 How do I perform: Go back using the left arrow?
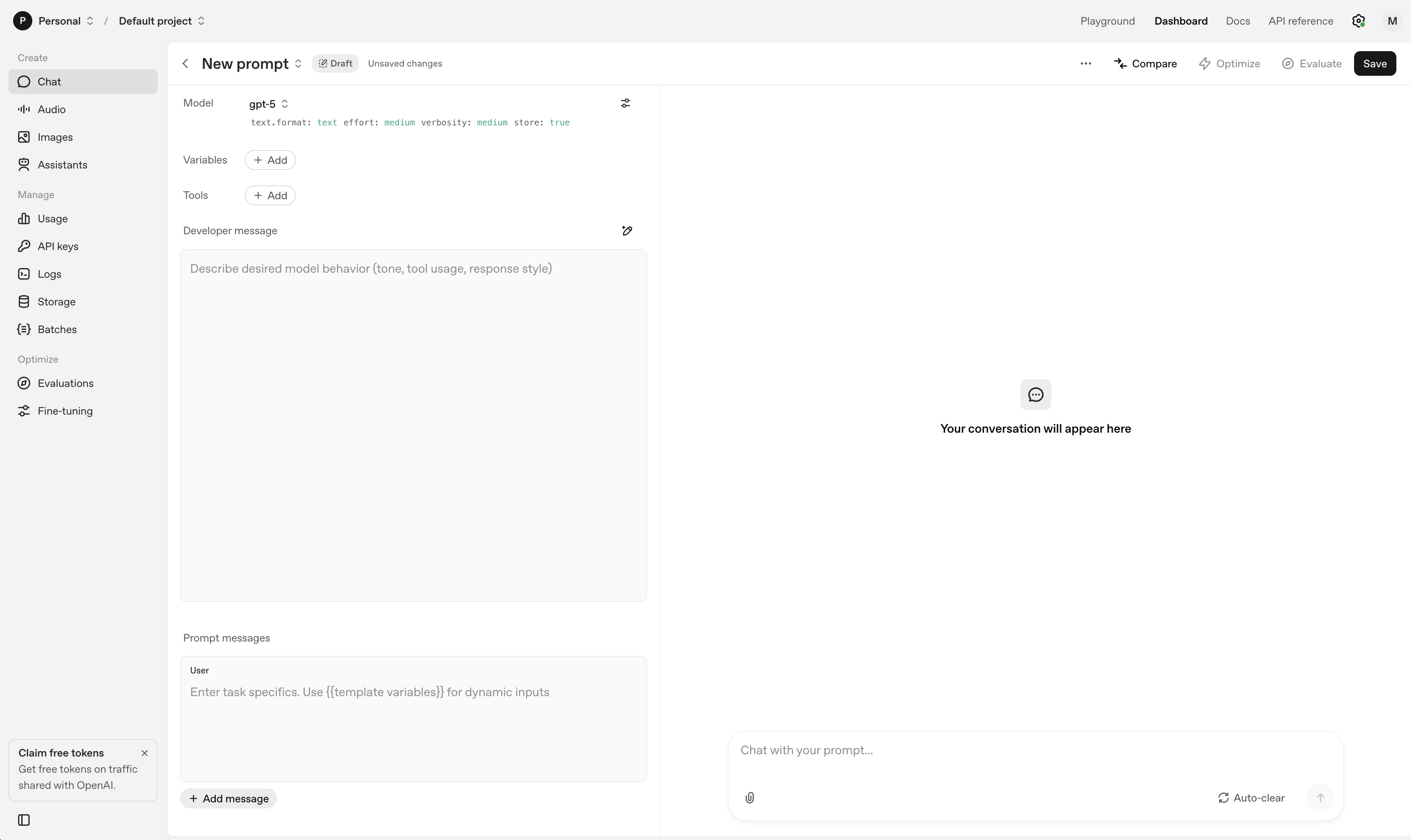[x=185, y=63]
